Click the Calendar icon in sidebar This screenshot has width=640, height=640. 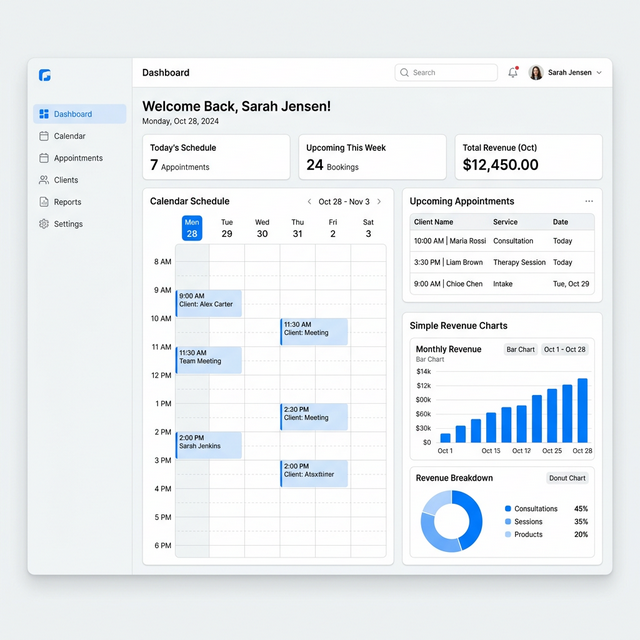click(44, 136)
